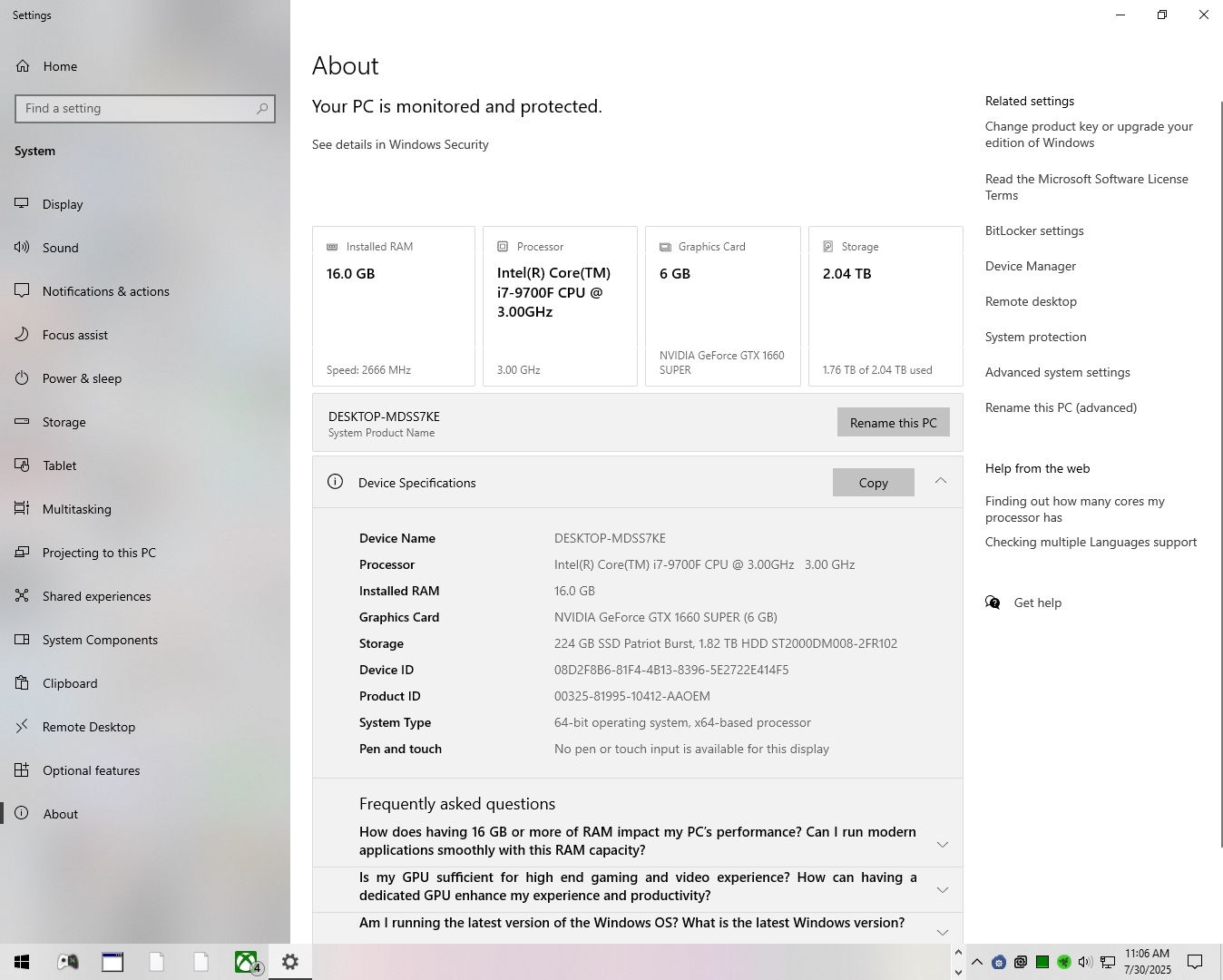The image size is (1223, 980).
Task: Click See details in Windows Security
Action: 400,144
